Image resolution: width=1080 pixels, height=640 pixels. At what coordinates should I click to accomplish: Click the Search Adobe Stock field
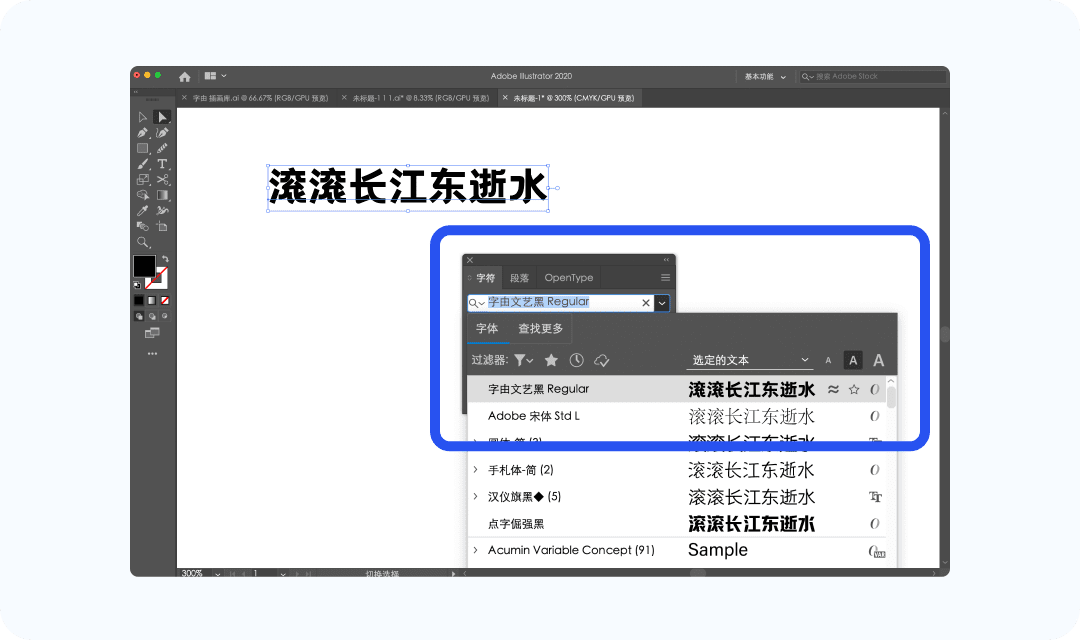click(x=873, y=76)
